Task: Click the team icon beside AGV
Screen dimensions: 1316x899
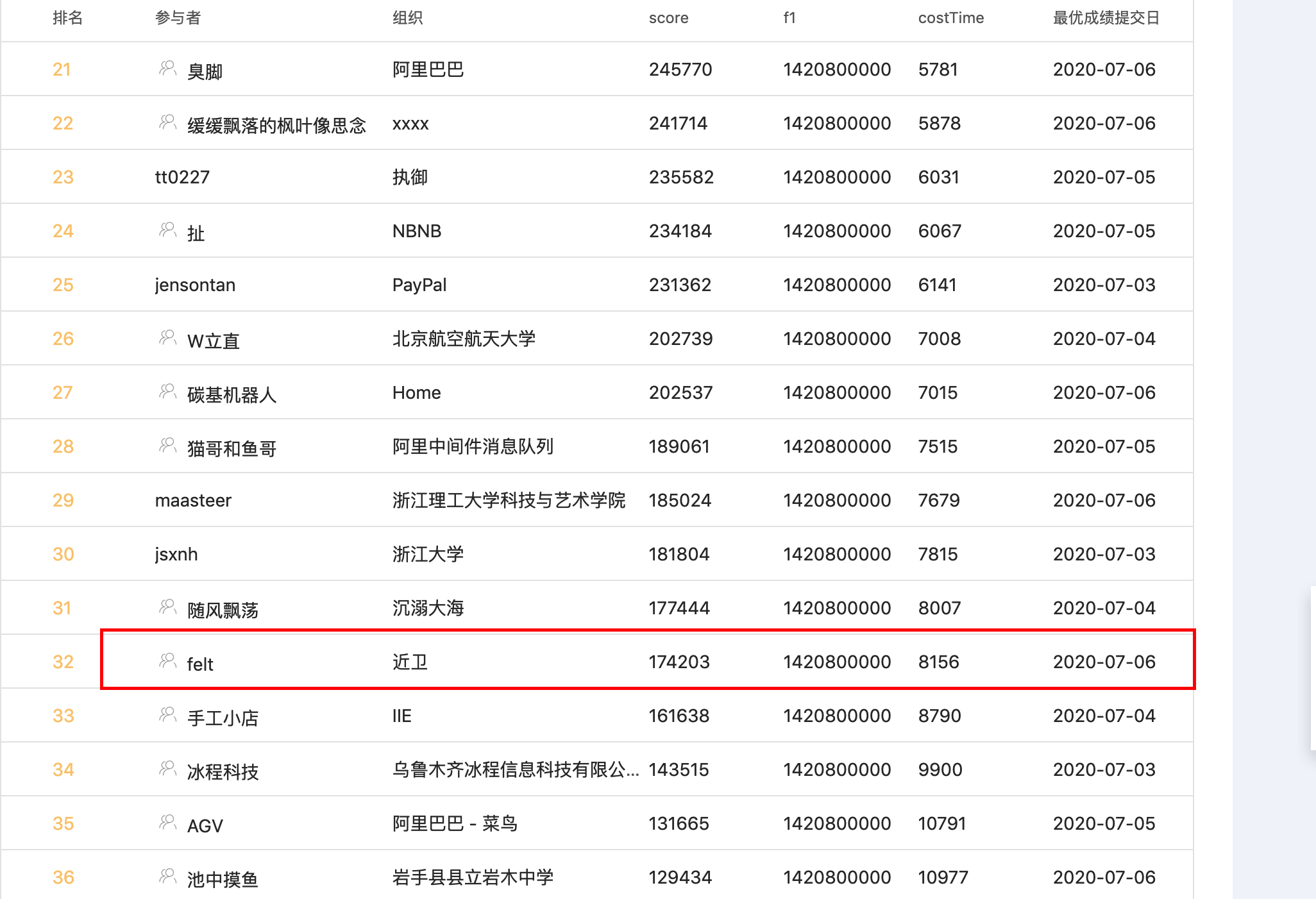Action: point(167,821)
